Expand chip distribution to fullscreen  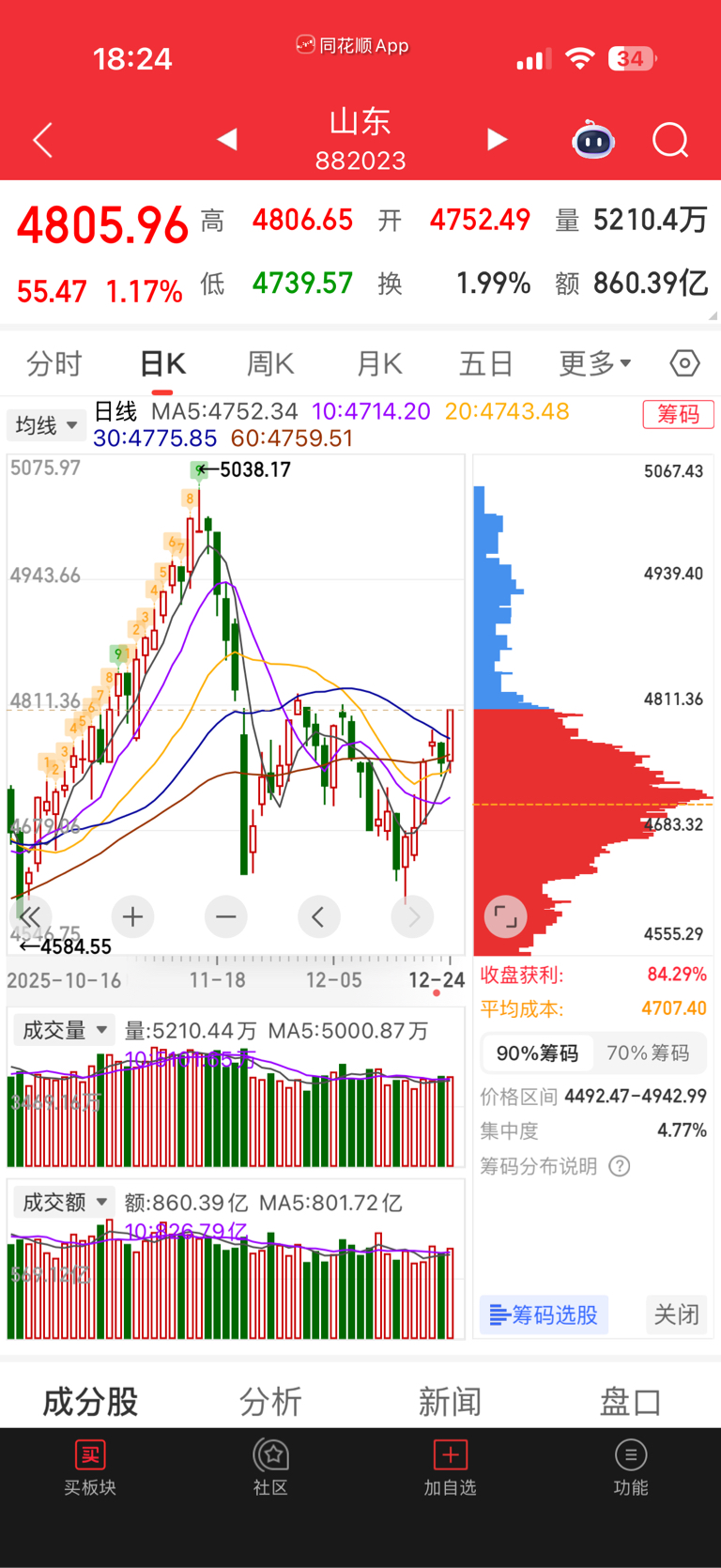505,916
